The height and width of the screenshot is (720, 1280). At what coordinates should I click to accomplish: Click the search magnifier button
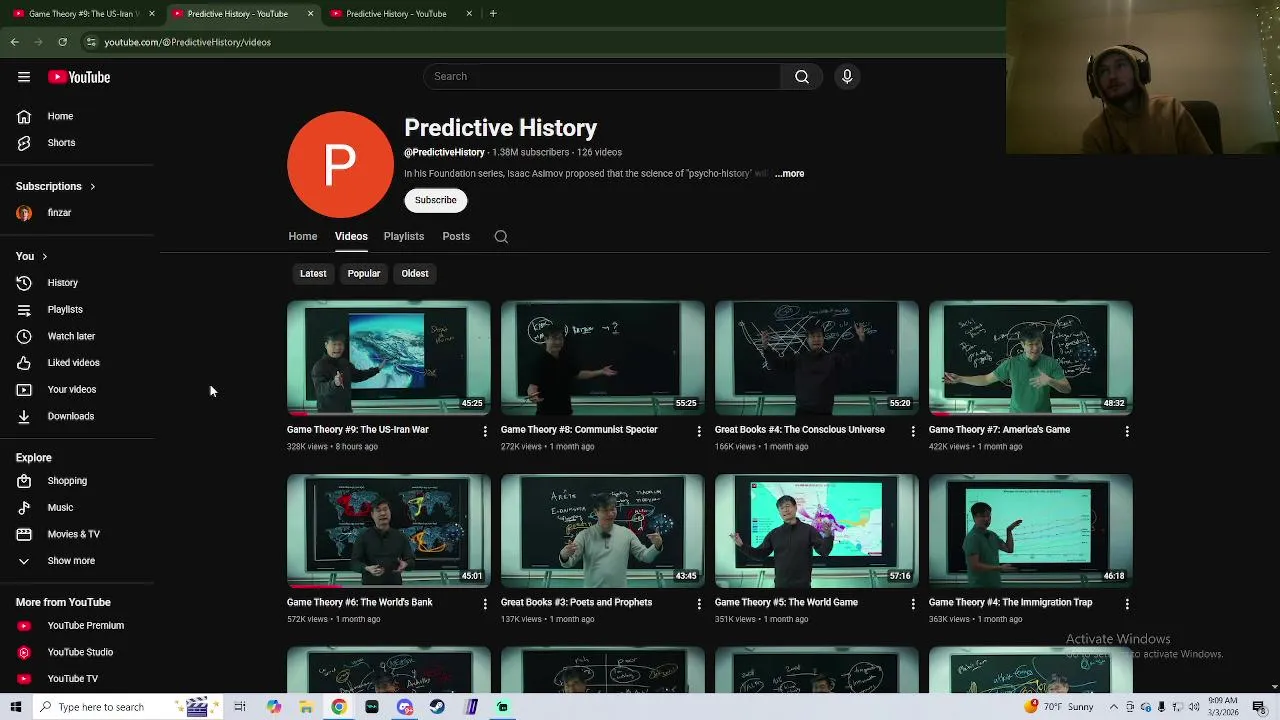click(802, 77)
